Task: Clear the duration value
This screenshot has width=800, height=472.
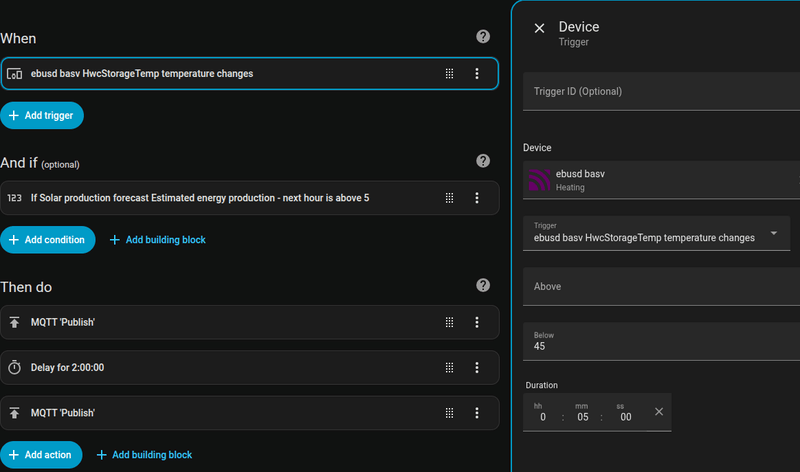Action: [x=659, y=412]
